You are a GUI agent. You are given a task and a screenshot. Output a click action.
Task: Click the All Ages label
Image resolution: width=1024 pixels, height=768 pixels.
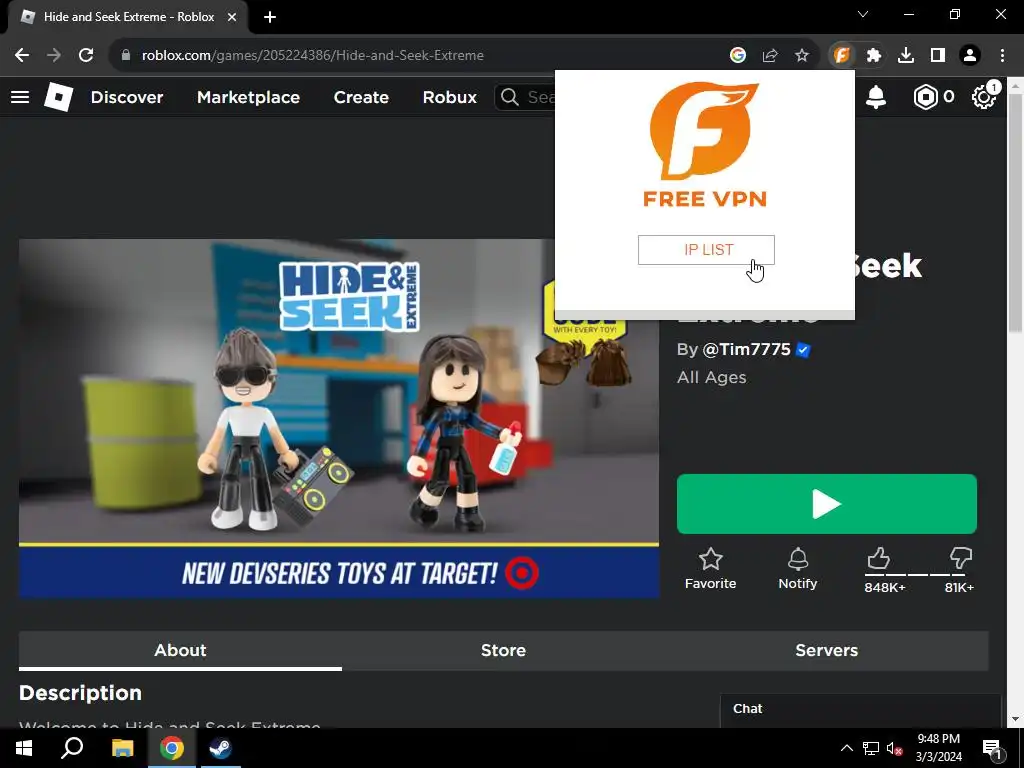coord(712,377)
